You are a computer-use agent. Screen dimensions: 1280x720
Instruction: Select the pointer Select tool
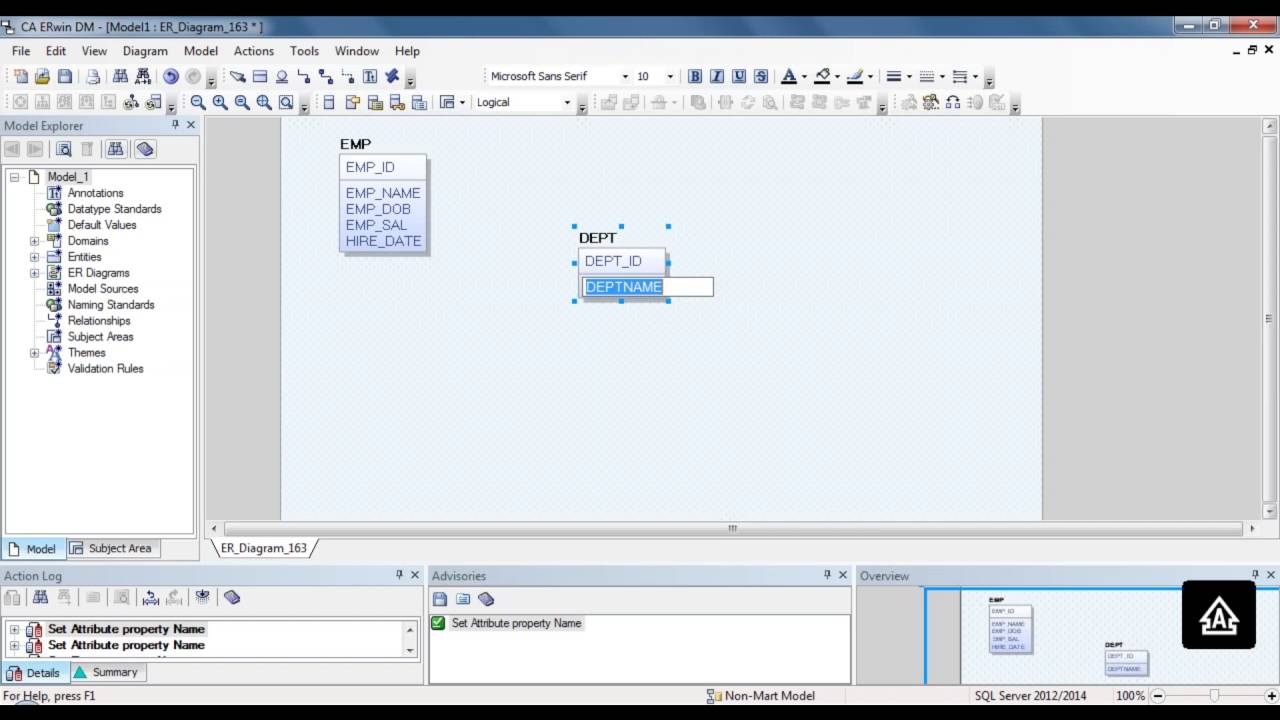point(237,76)
